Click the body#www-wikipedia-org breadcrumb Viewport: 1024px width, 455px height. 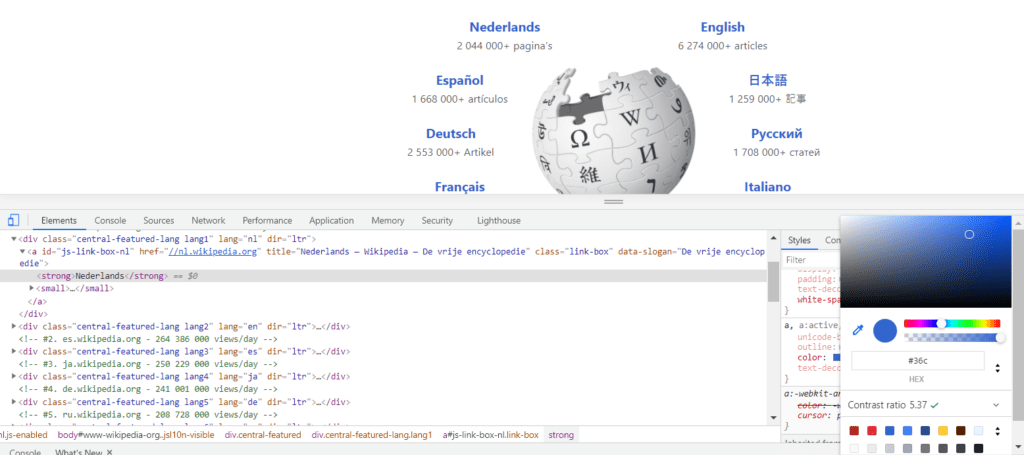tap(136, 435)
